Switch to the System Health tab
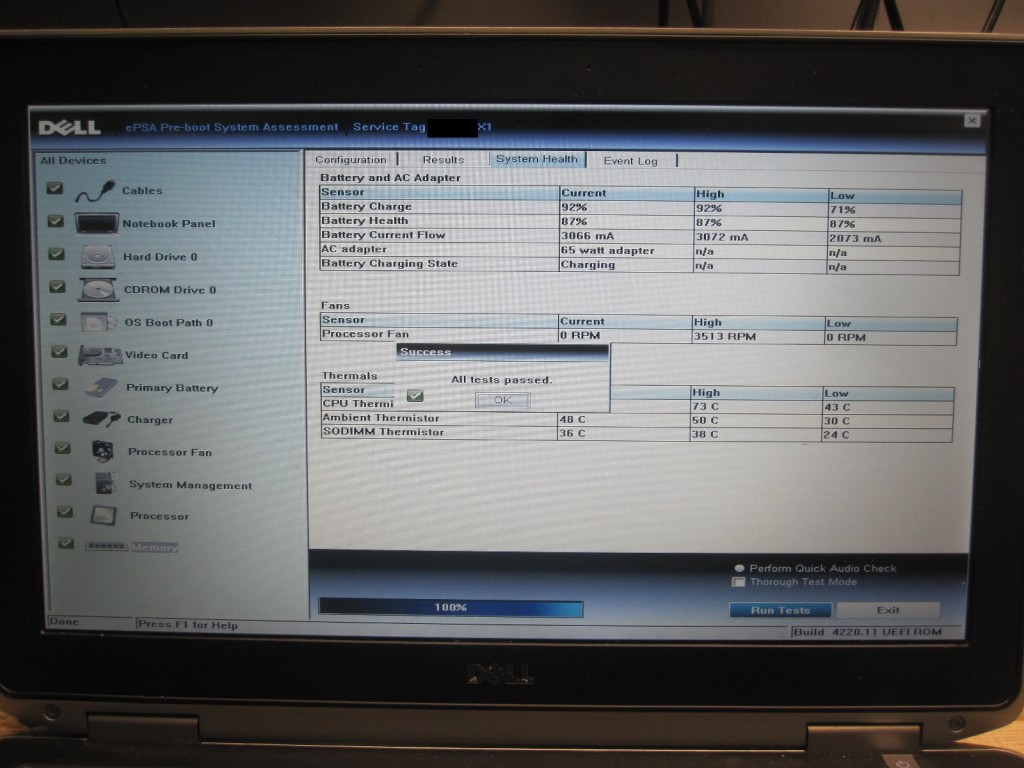This screenshot has height=768, width=1024. click(x=537, y=159)
